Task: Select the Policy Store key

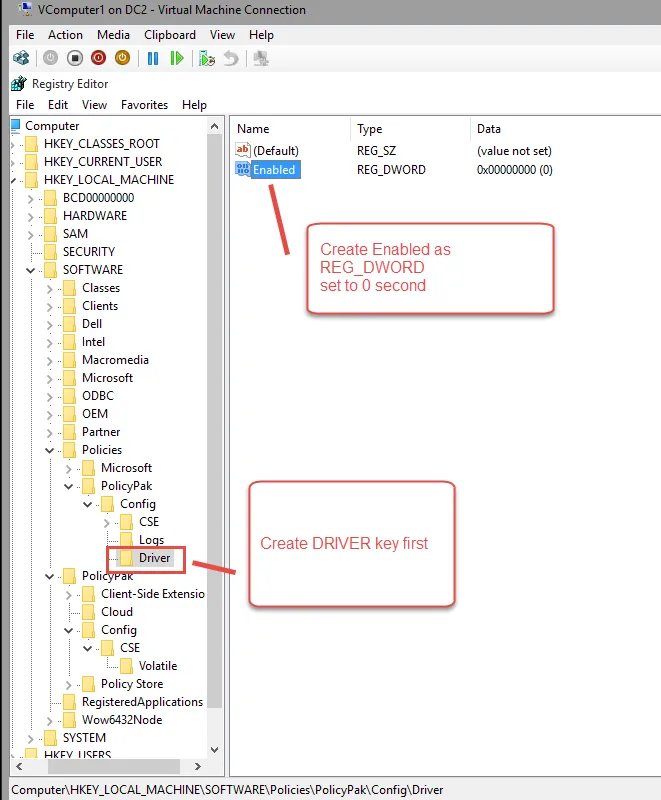Action: 131,684
